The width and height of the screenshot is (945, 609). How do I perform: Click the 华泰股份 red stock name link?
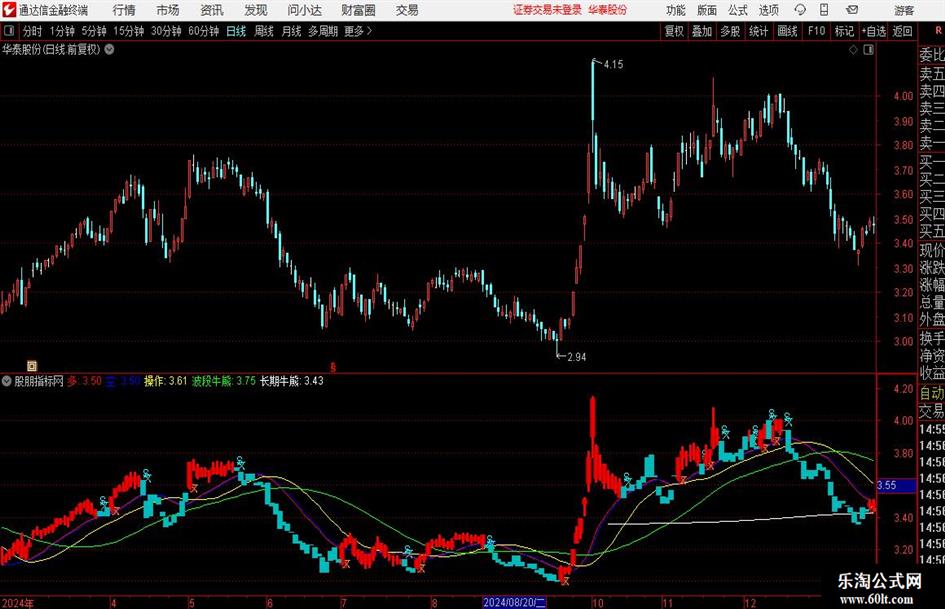608,10
